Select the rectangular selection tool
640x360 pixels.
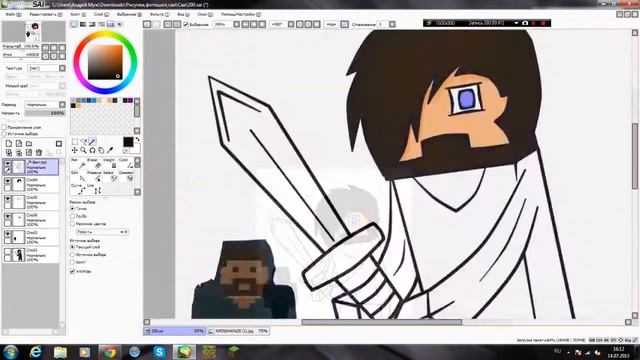coord(75,142)
